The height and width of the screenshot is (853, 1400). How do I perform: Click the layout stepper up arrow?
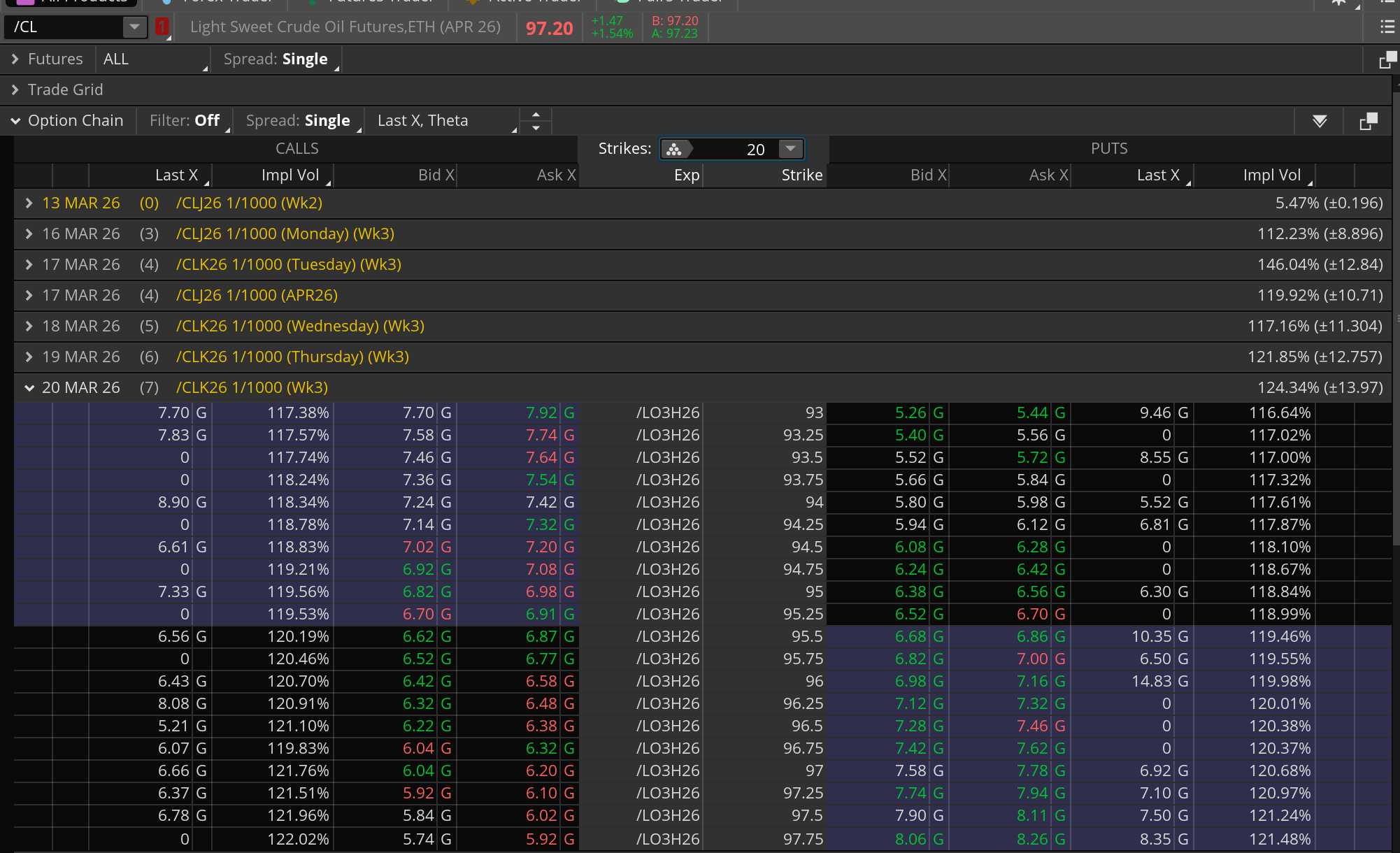point(536,114)
